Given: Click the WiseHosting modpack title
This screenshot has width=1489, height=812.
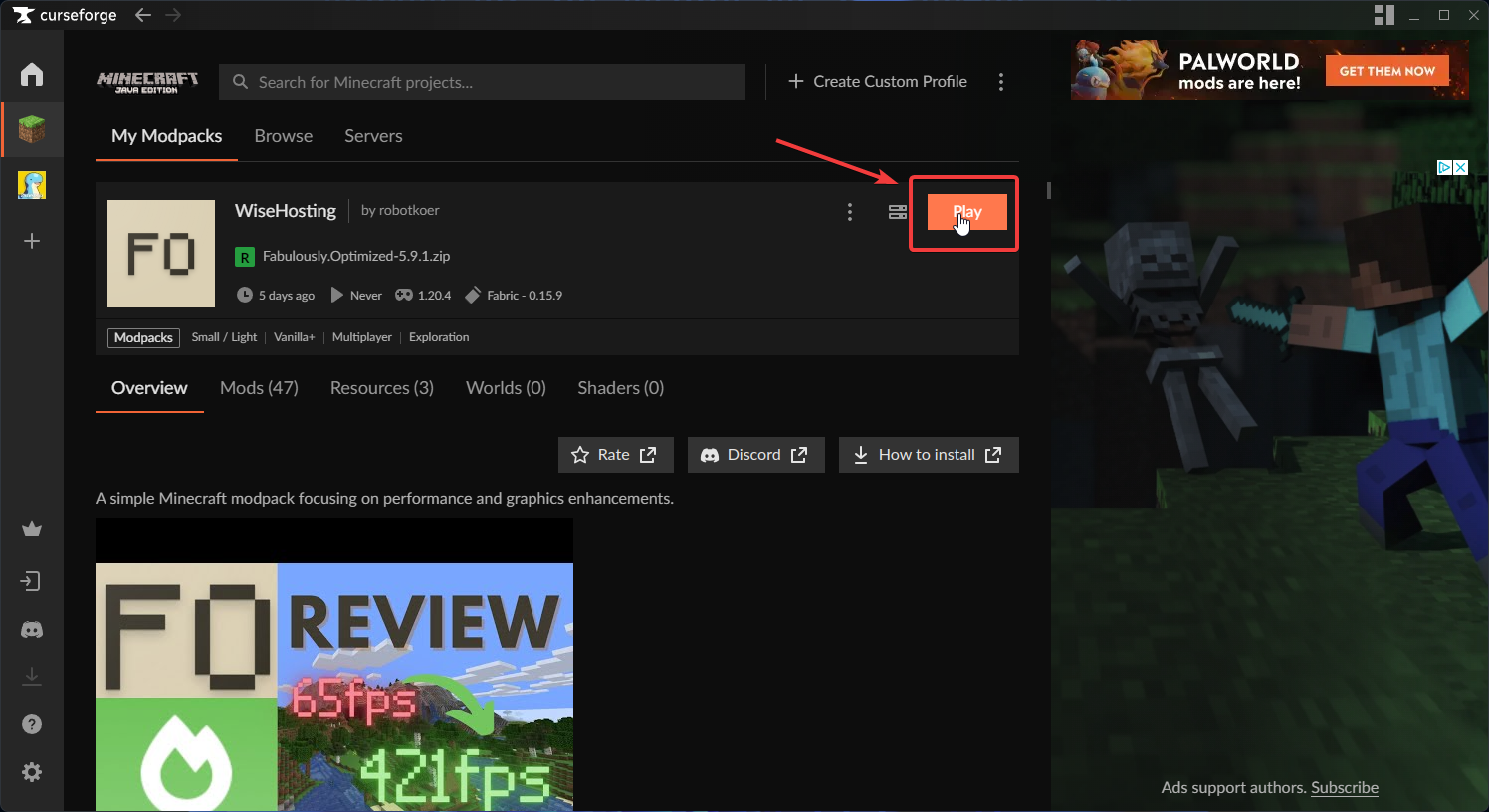Looking at the screenshot, I should point(286,211).
